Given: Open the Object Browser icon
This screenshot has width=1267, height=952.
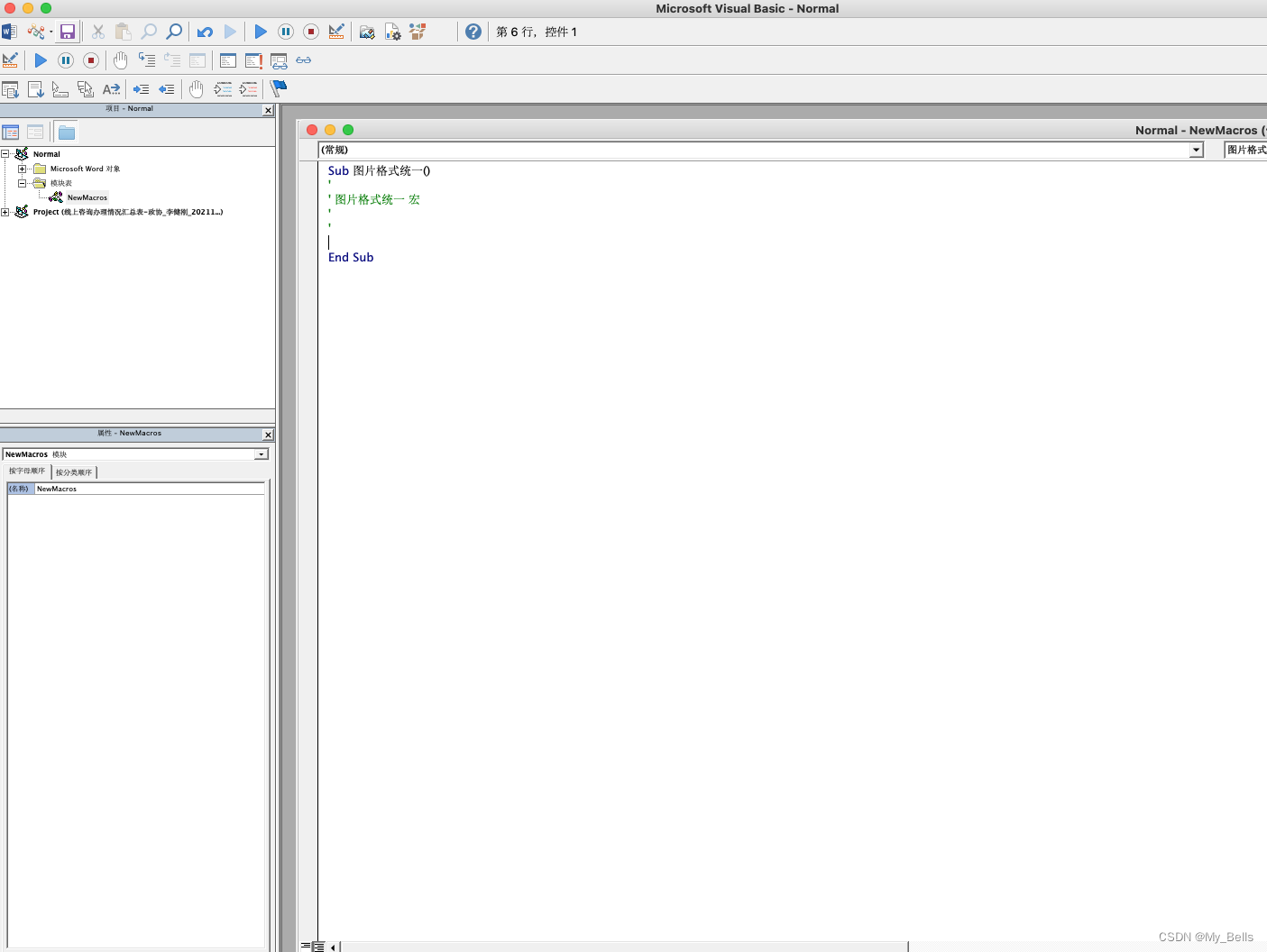Looking at the screenshot, I should pos(418,32).
